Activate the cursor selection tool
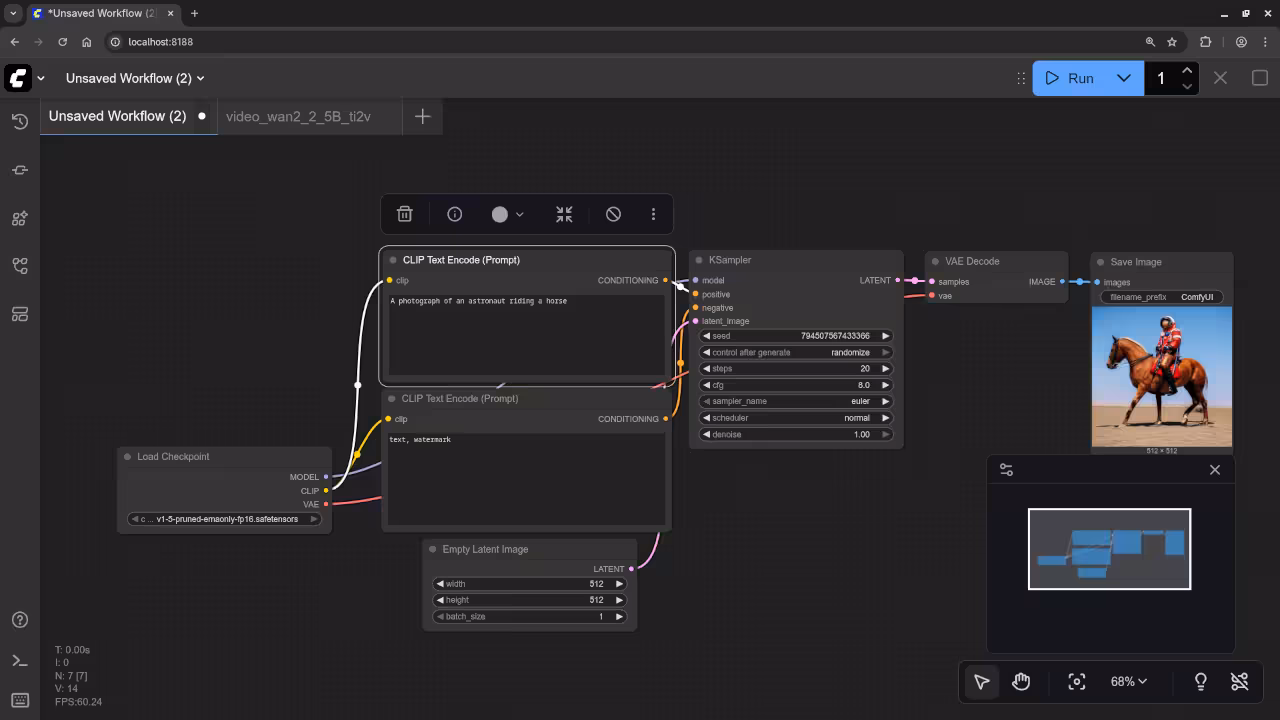 [x=981, y=681]
